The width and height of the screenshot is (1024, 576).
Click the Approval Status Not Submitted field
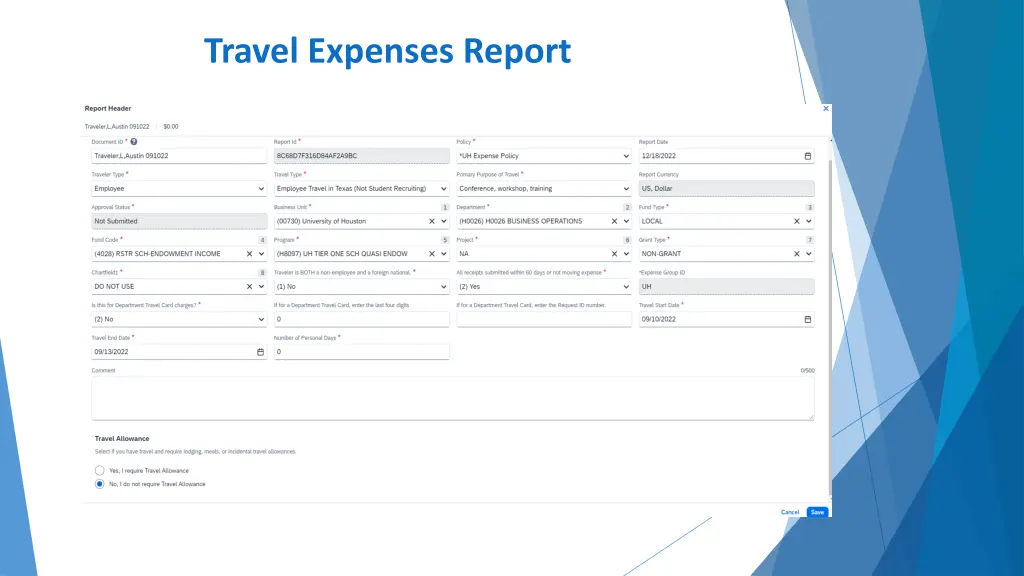[x=179, y=221]
